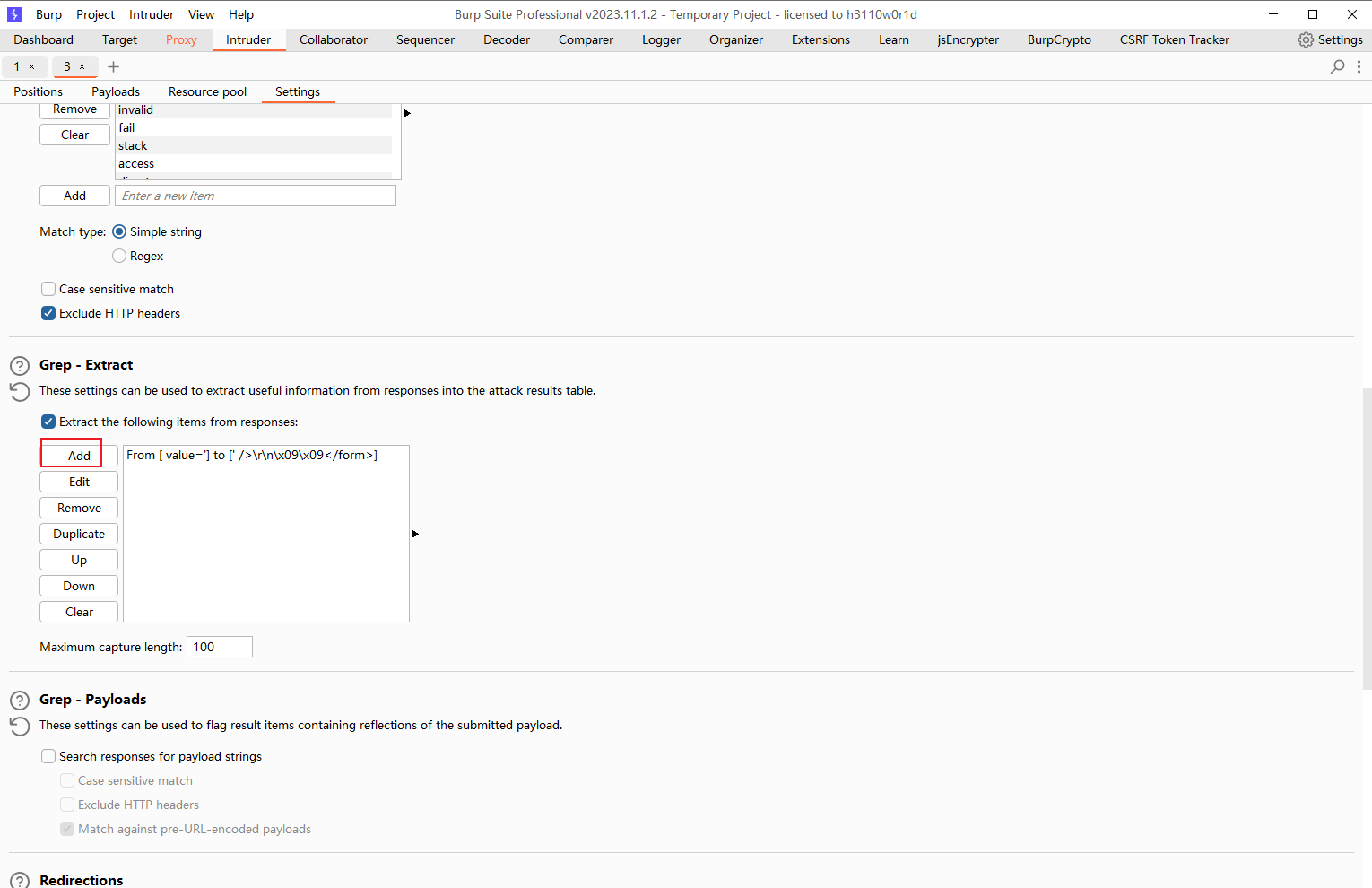
Task: Select Simple string match type
Action: tap(119, 231)
